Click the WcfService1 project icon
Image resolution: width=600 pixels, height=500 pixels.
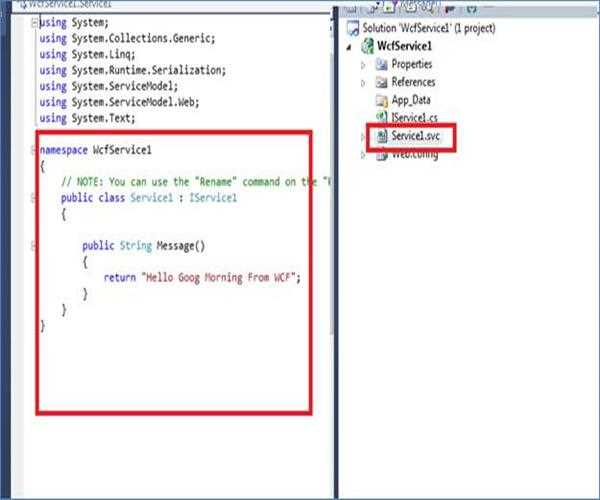coord(367,46)
